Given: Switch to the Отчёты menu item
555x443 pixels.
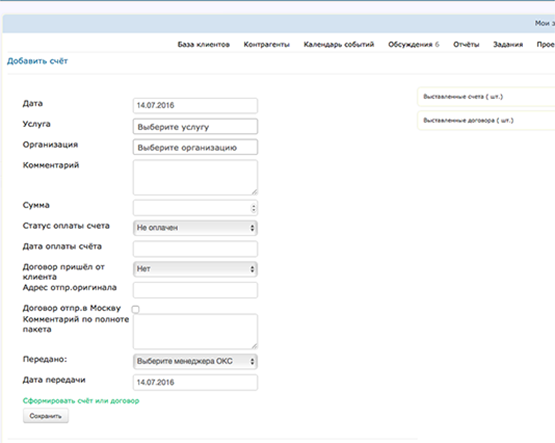Looking at the screenshot, I should 466,45.
